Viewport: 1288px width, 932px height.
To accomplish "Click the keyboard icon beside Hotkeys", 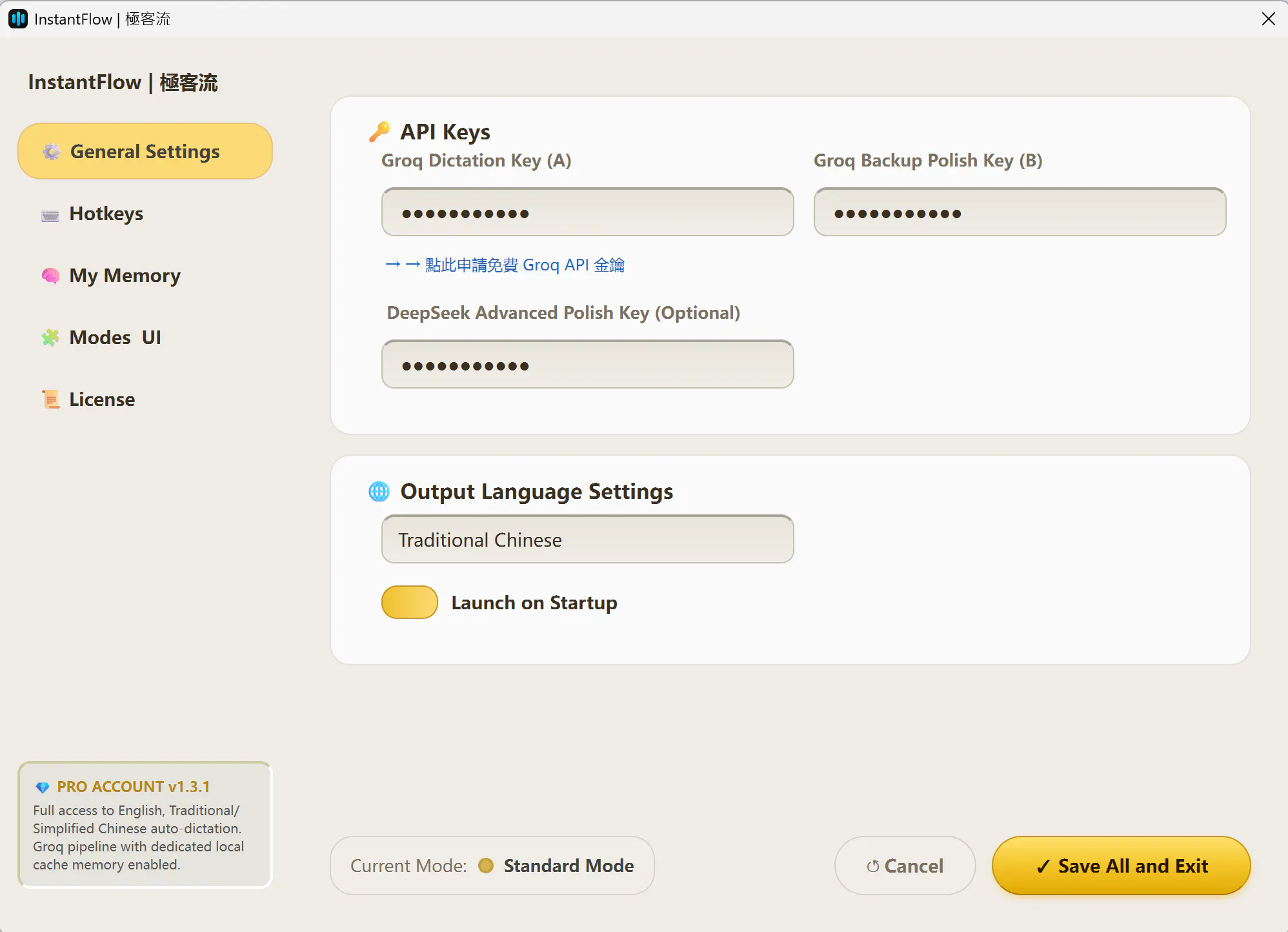I will [x=50, y=215].
